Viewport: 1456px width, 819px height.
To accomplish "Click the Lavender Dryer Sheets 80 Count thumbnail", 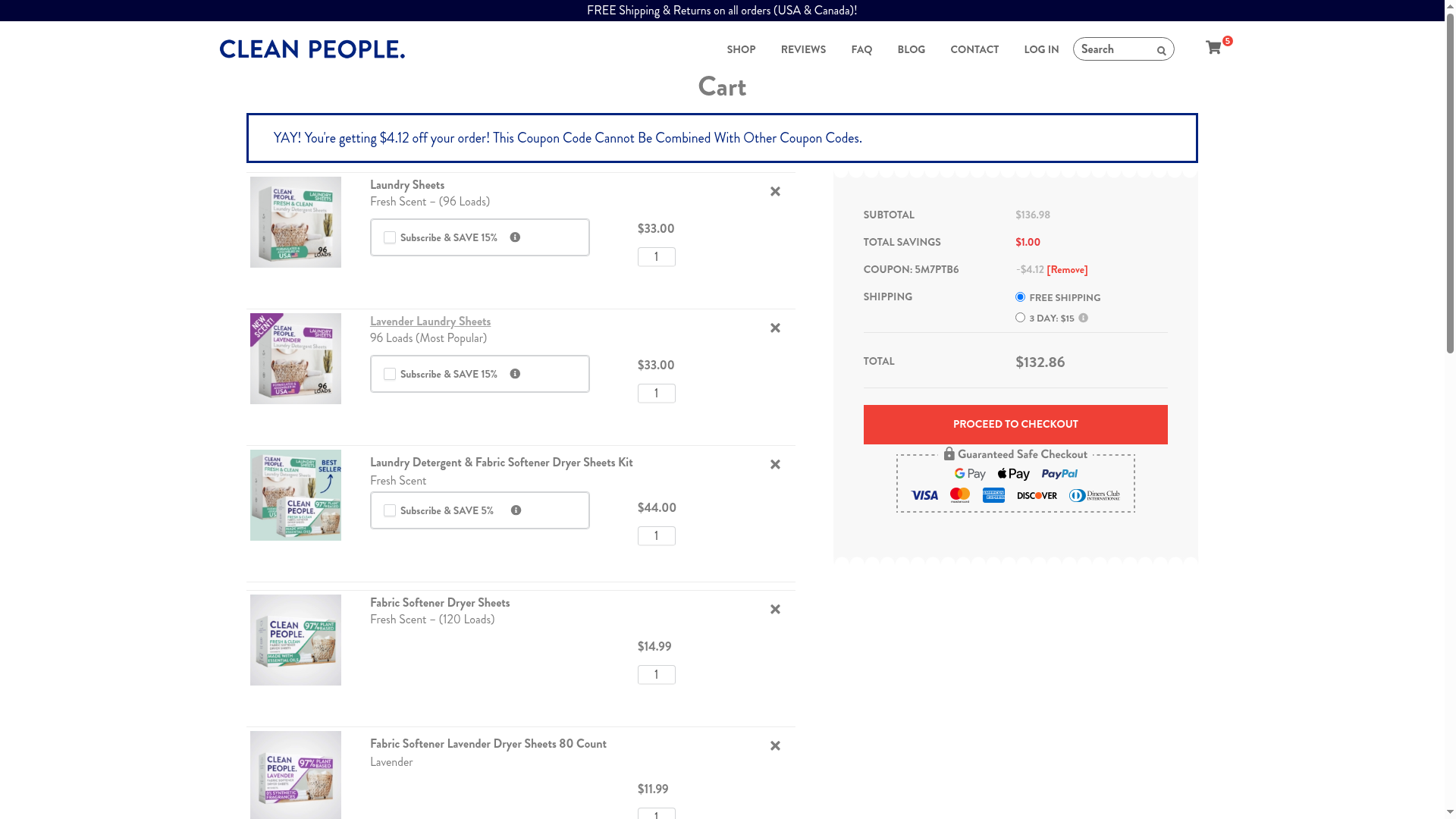I will point(296,775).
